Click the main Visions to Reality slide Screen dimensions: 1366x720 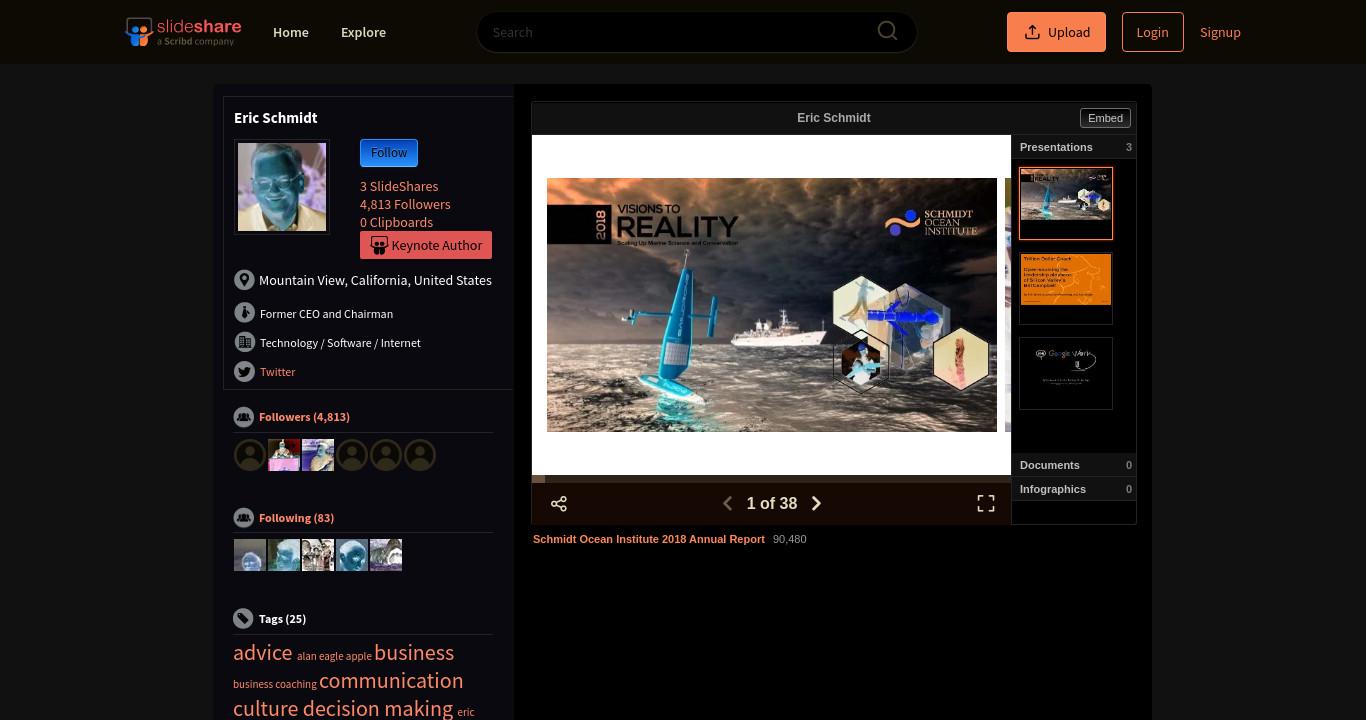[x=772, y=305]
